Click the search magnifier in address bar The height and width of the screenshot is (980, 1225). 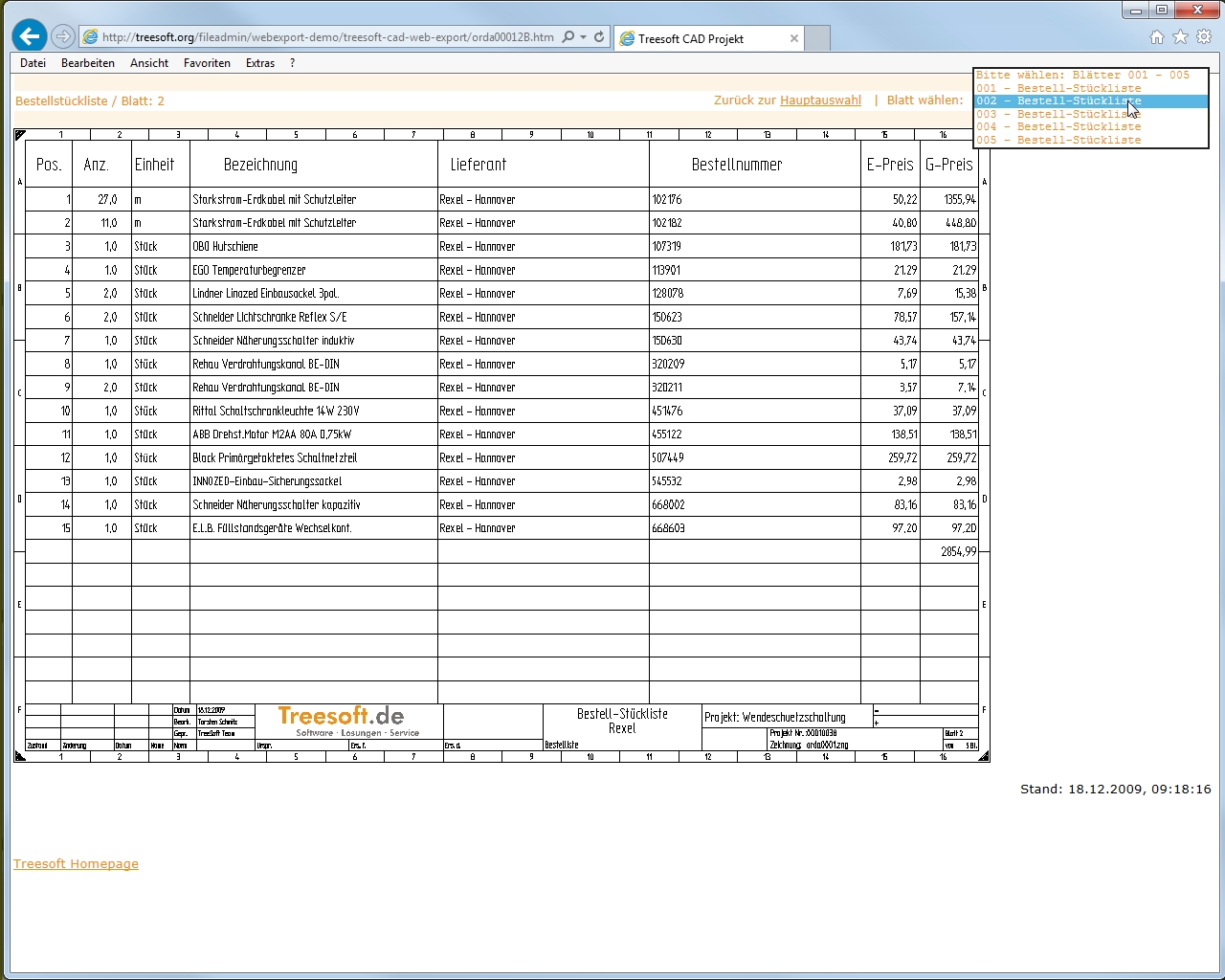point(568,37)
